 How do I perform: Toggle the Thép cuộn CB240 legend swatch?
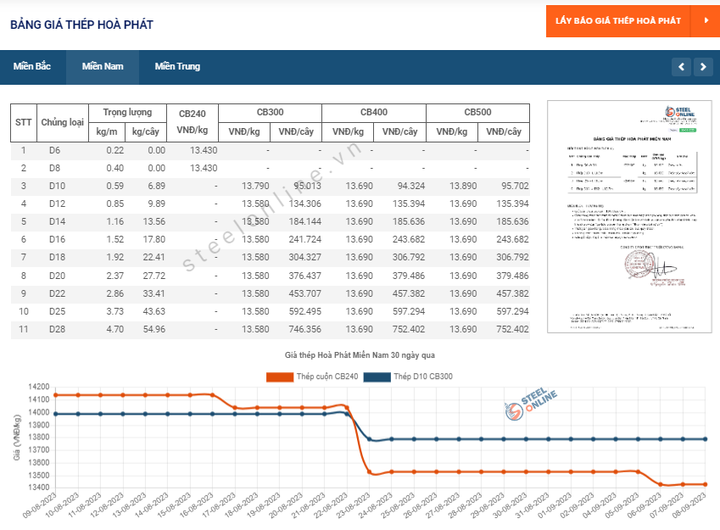(280, 377)
